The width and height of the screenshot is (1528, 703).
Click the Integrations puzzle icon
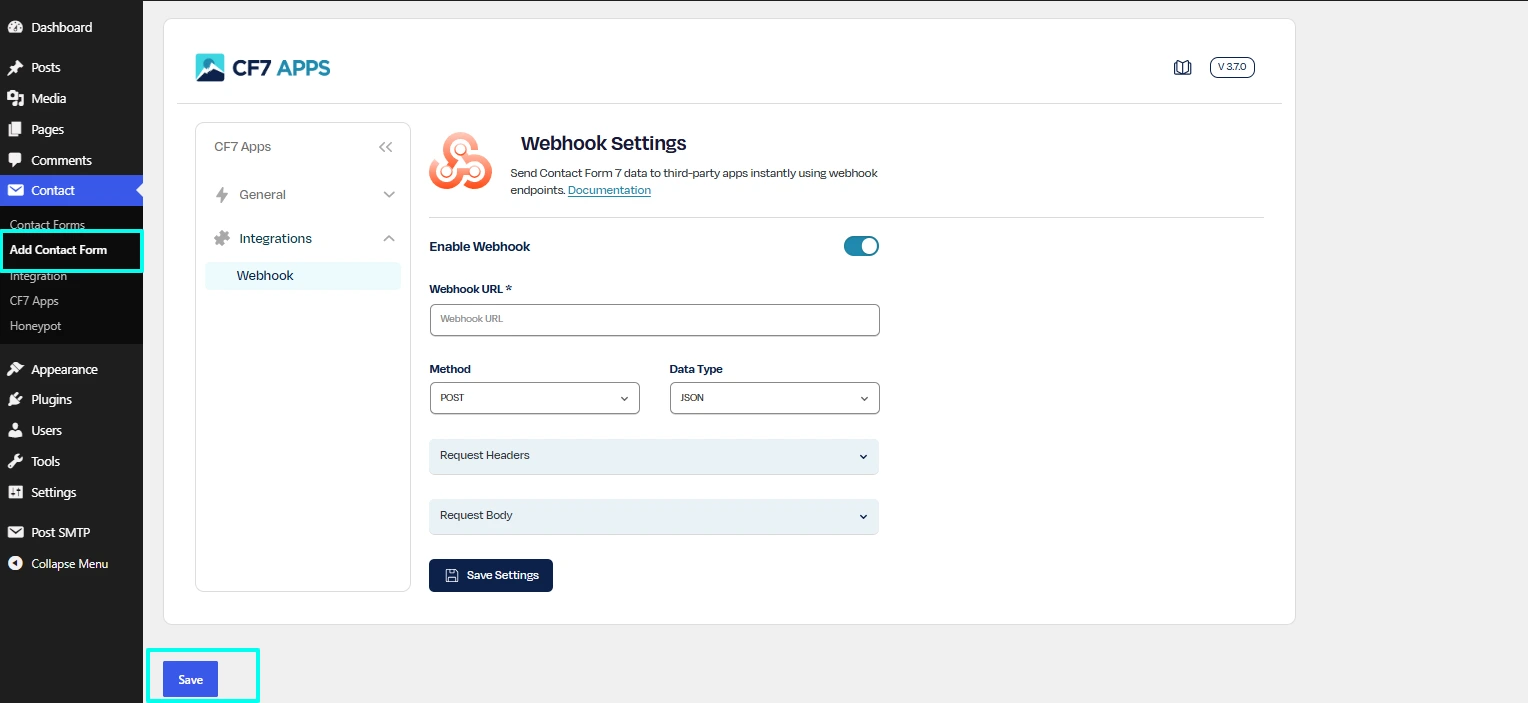point(222,239)
